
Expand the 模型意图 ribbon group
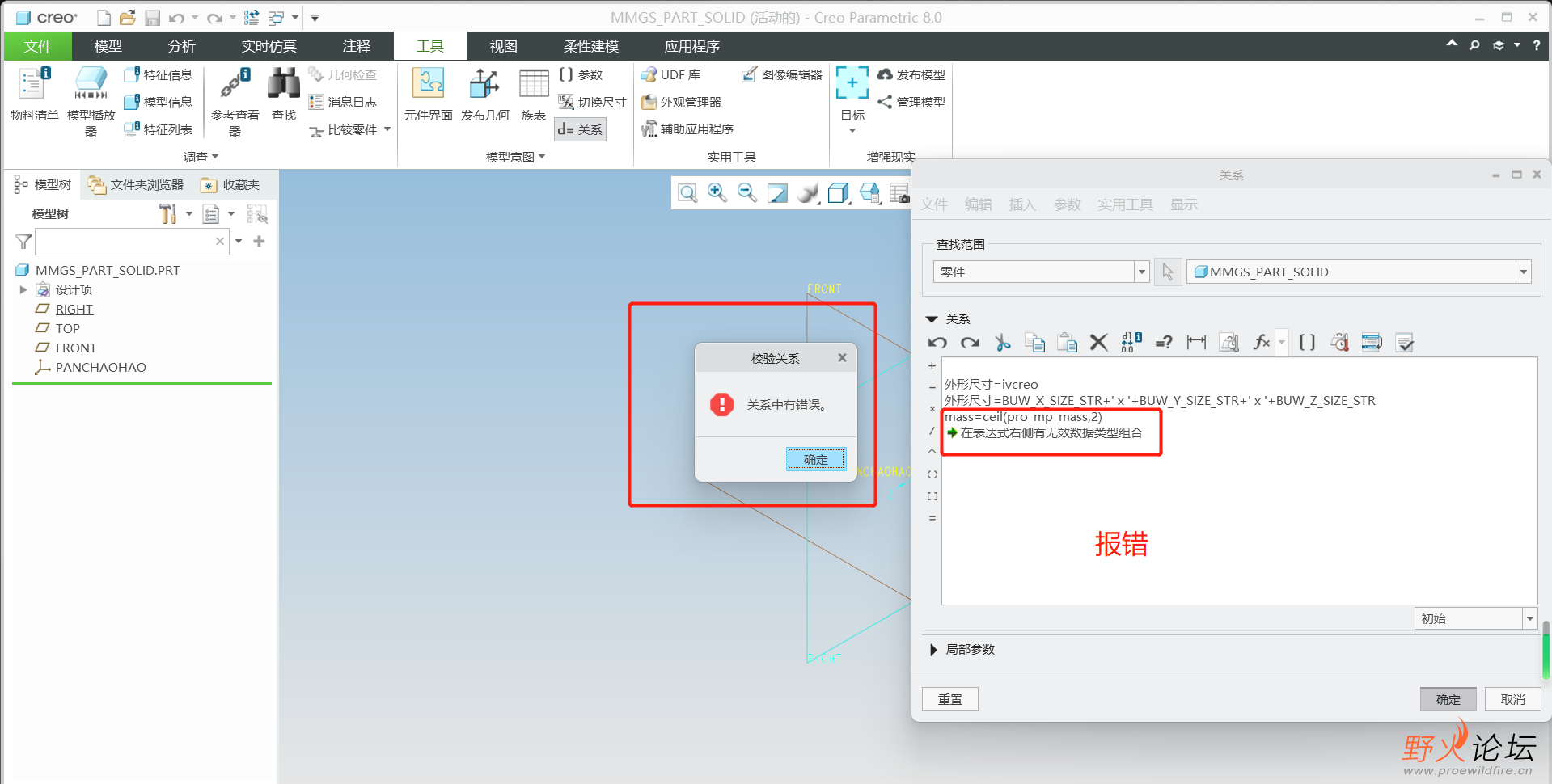pos(515,157)
